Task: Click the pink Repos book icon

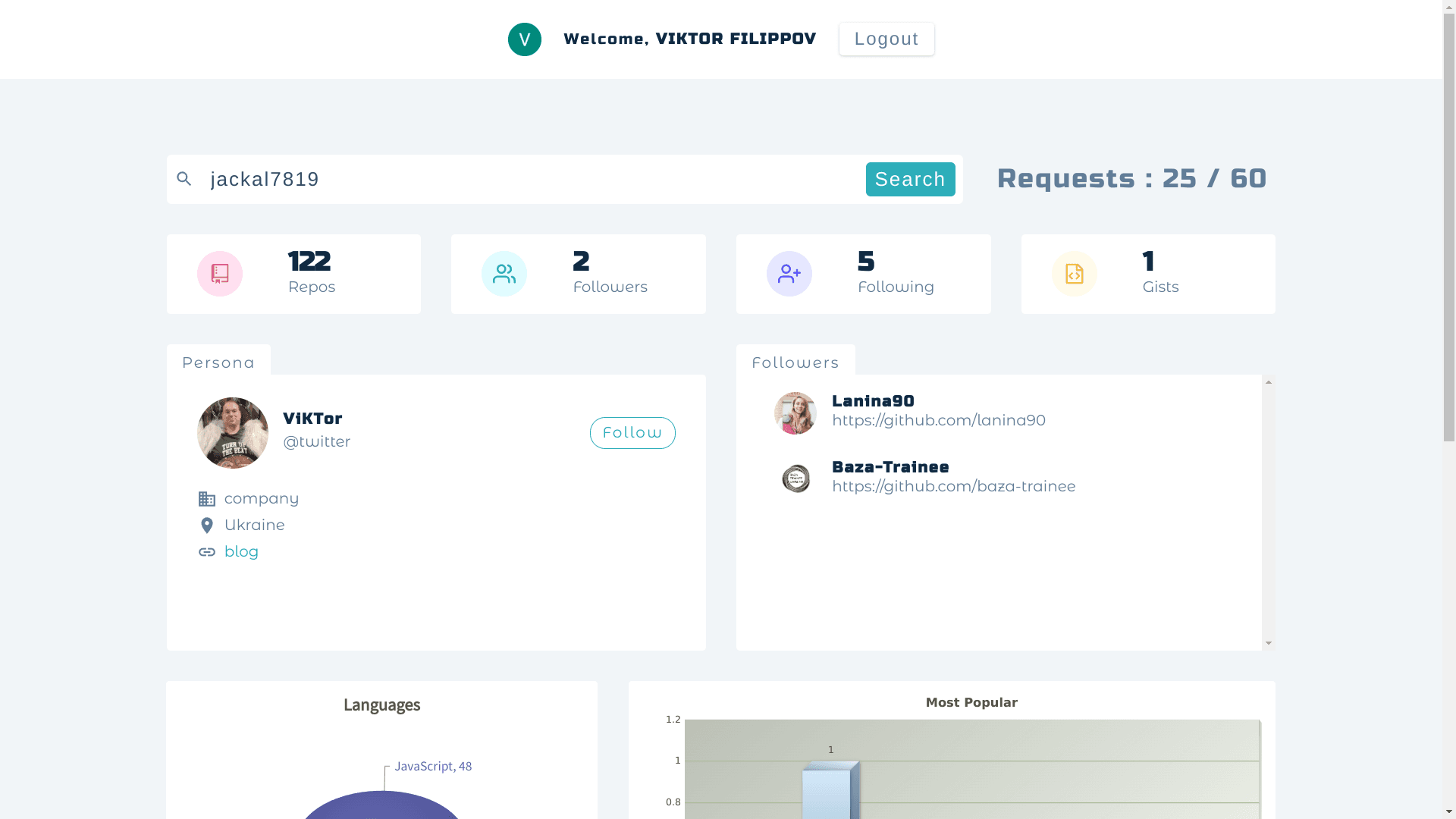Action: tap(220, 274)
